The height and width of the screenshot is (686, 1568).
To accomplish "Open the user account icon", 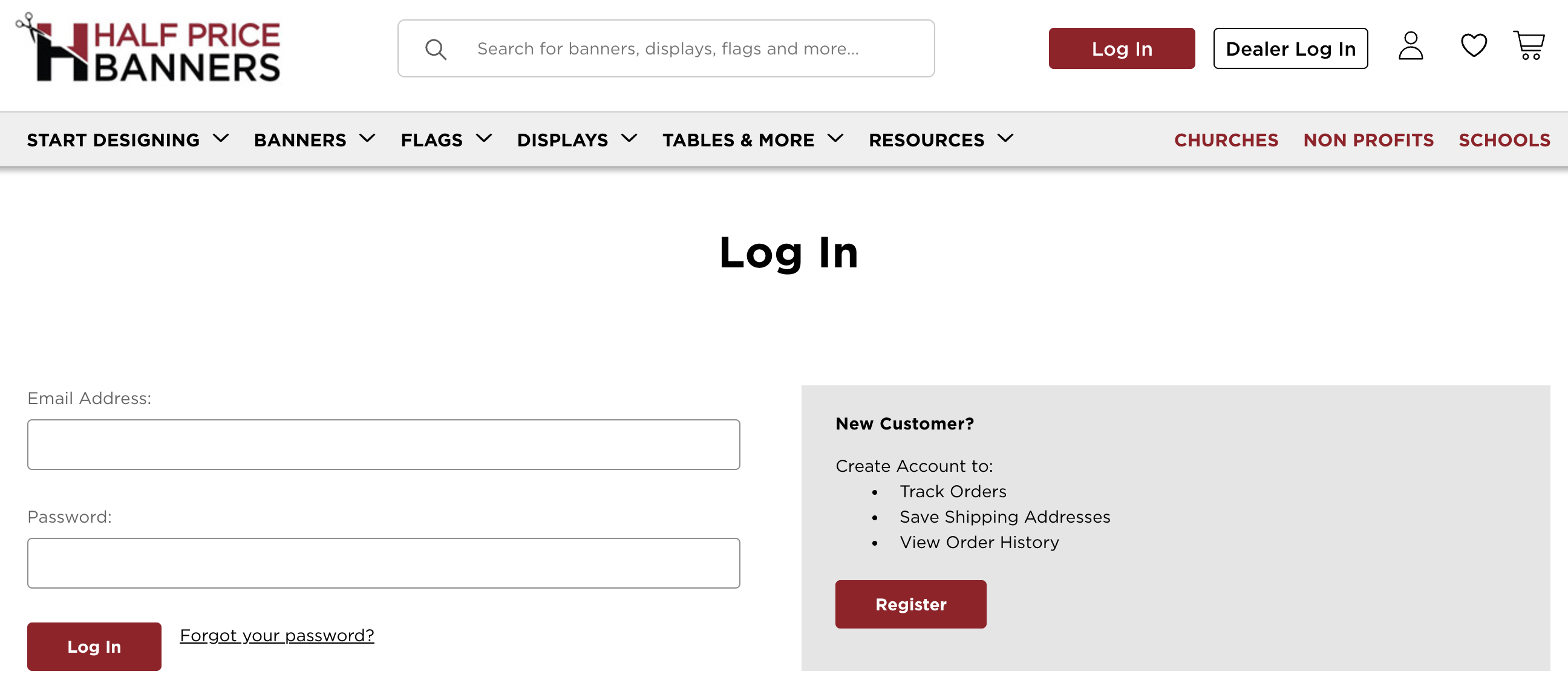I will pyautogui.click(x=1410, y=47).
